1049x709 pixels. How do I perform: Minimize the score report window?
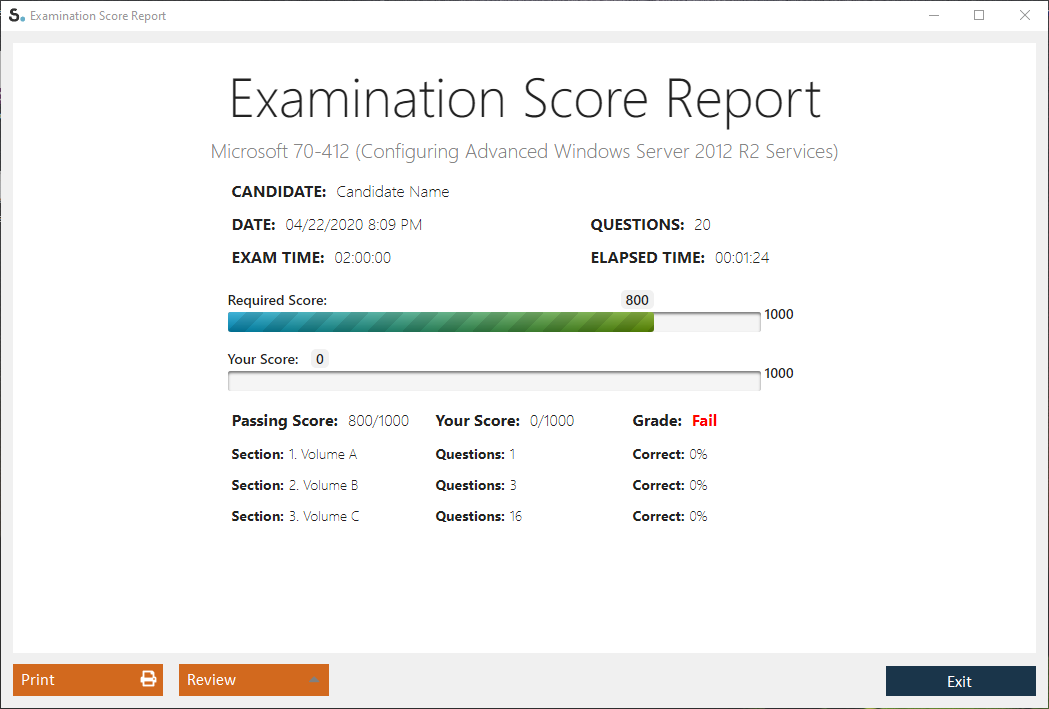(x=934, y=16)
